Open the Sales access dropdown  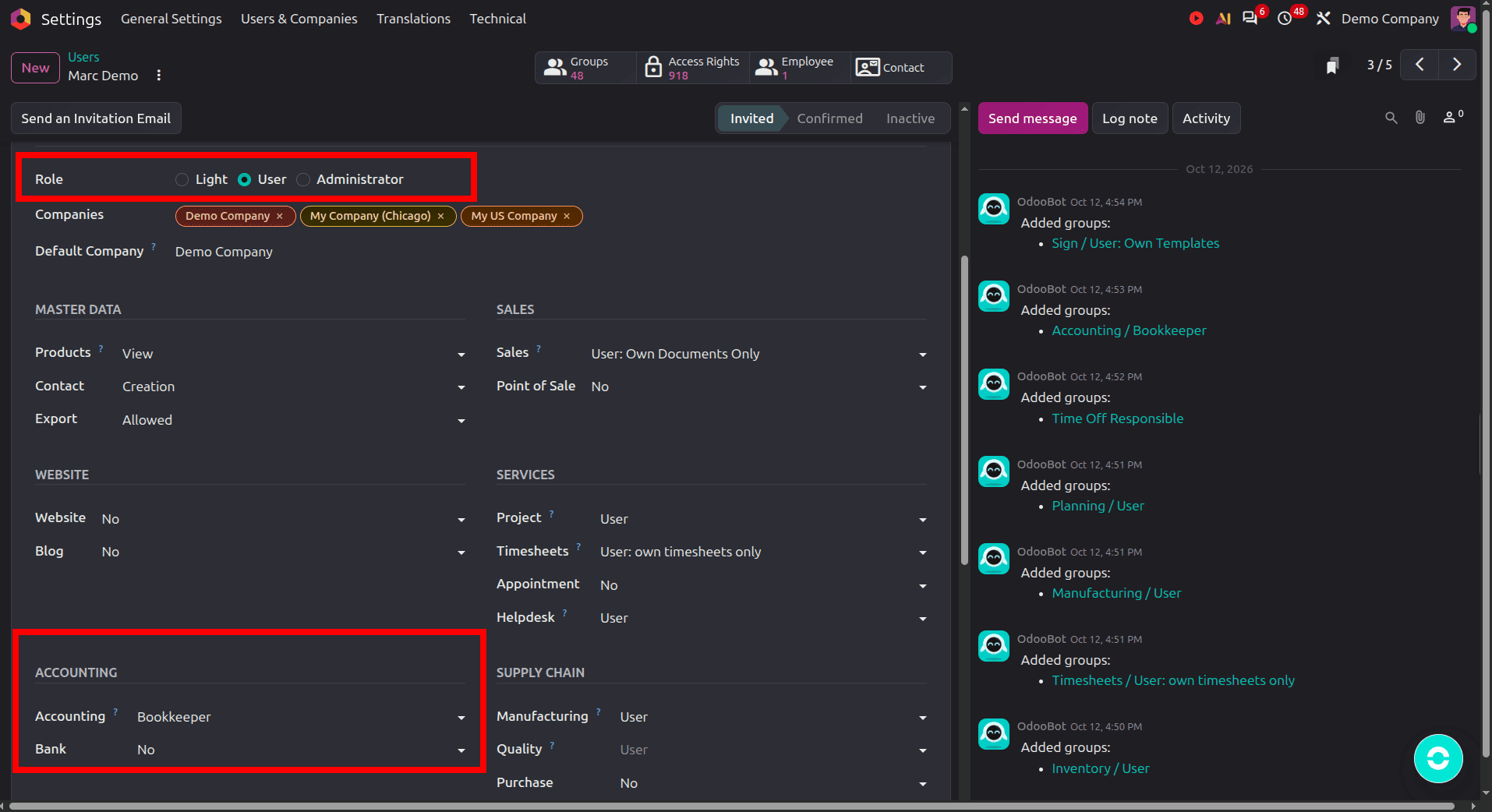pos(759,354)
